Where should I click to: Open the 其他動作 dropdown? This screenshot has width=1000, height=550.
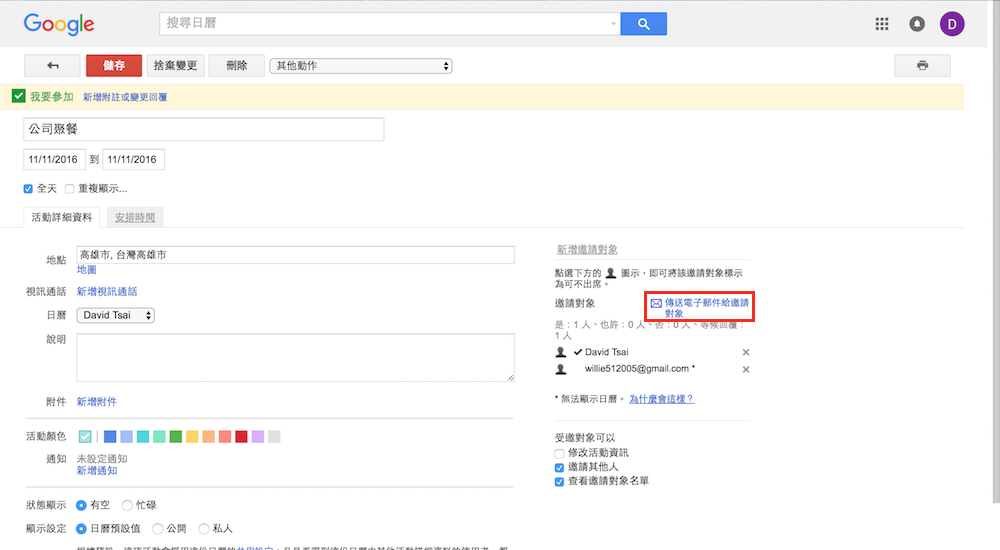(361, 66)
